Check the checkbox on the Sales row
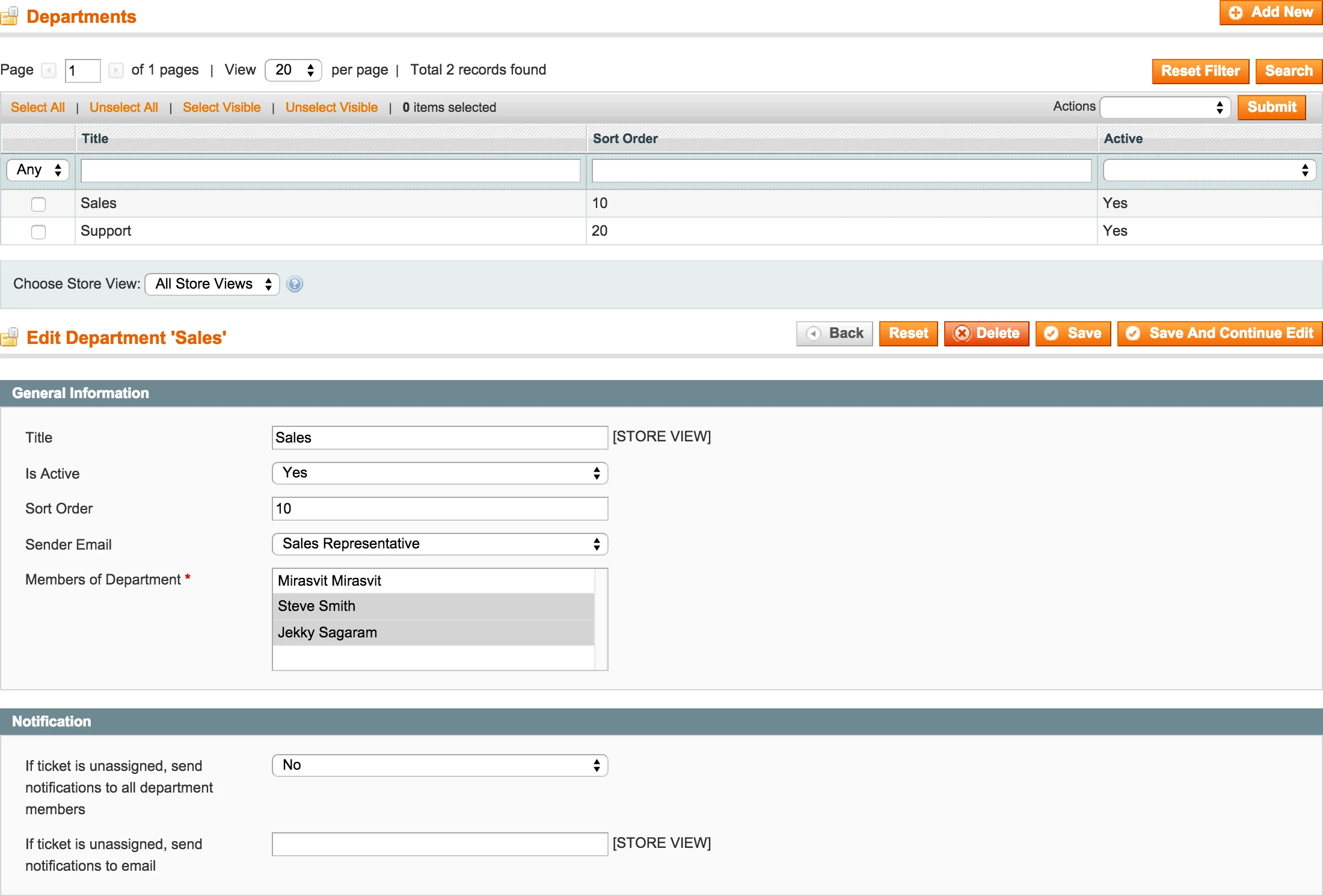Viewport: 1323px width, 896px height. coord(38,204)
